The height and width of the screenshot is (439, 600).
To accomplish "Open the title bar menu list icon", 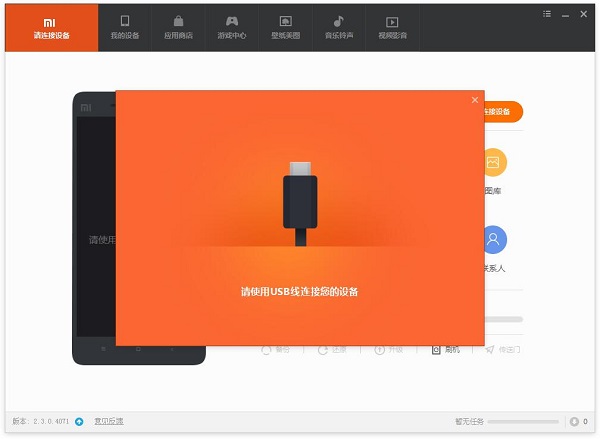I will pos(546,14).
